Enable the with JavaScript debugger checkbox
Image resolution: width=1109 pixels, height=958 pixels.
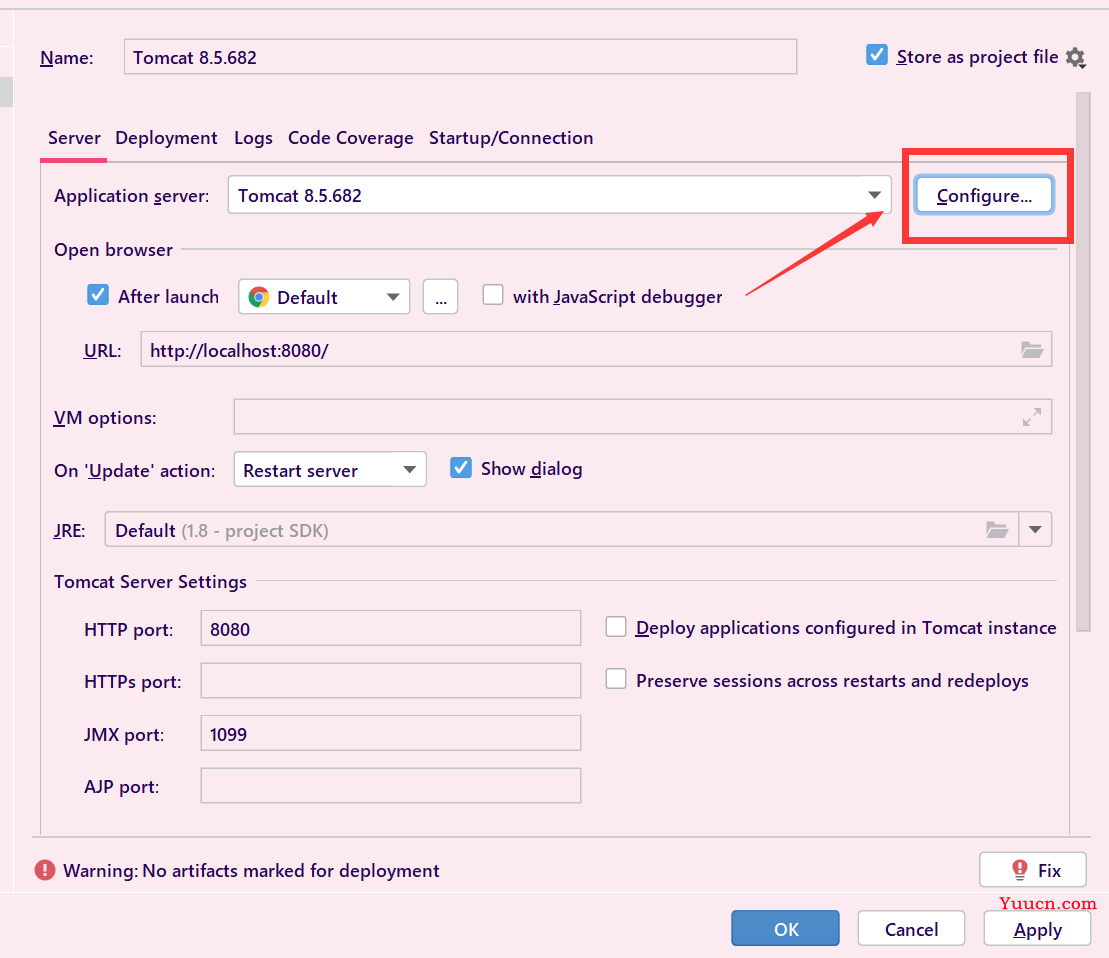click(x=492, y=295)
